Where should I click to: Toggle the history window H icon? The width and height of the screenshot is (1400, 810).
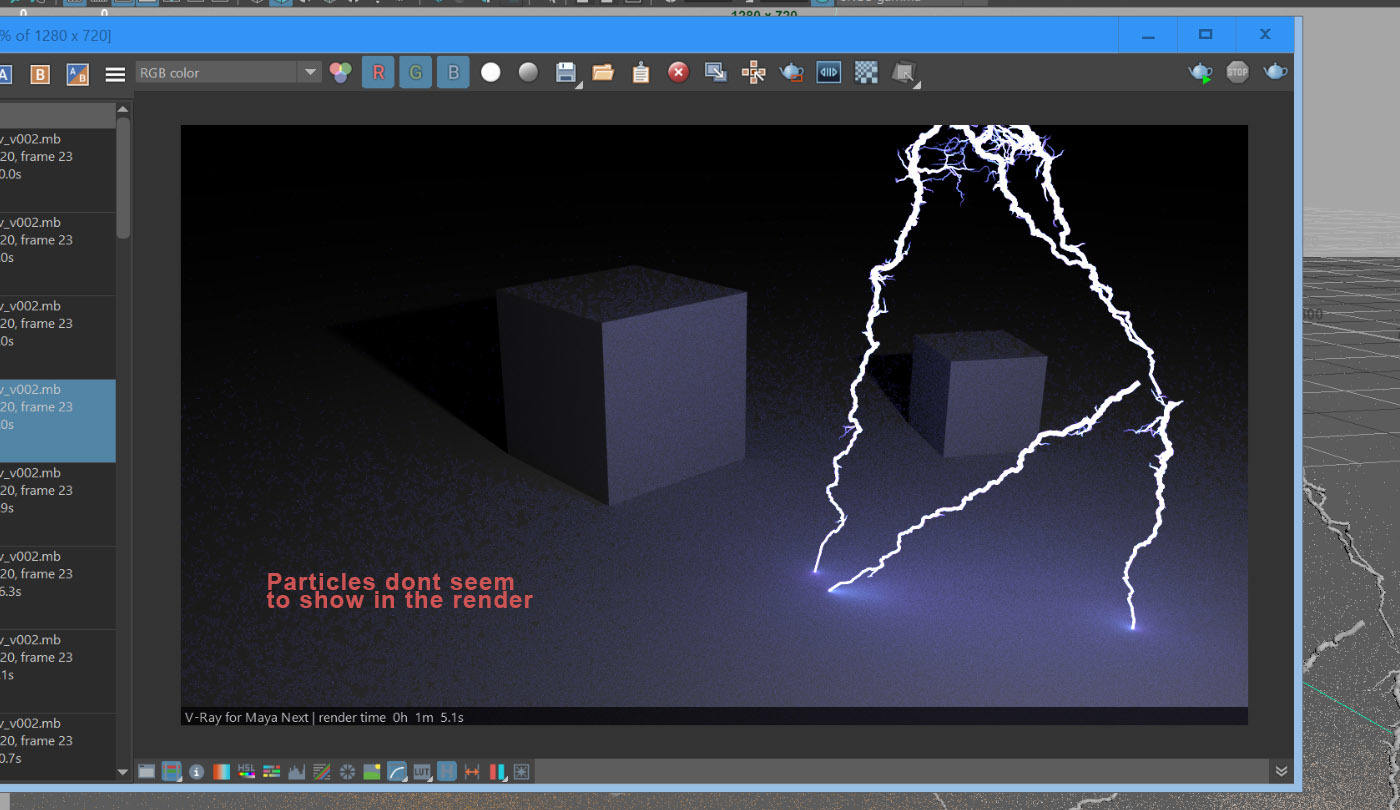[x=447, y=771]
